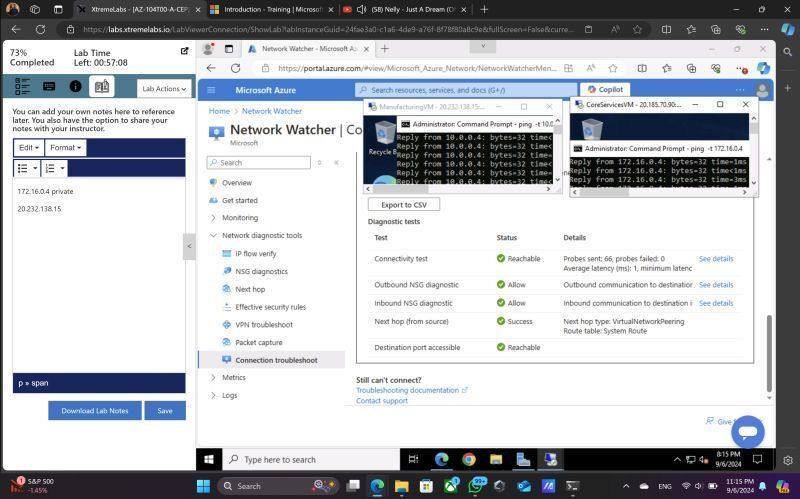The image size is (800, 499).
Task: Click the Azure portal vertical scrollbar
Action: point(769,353)
